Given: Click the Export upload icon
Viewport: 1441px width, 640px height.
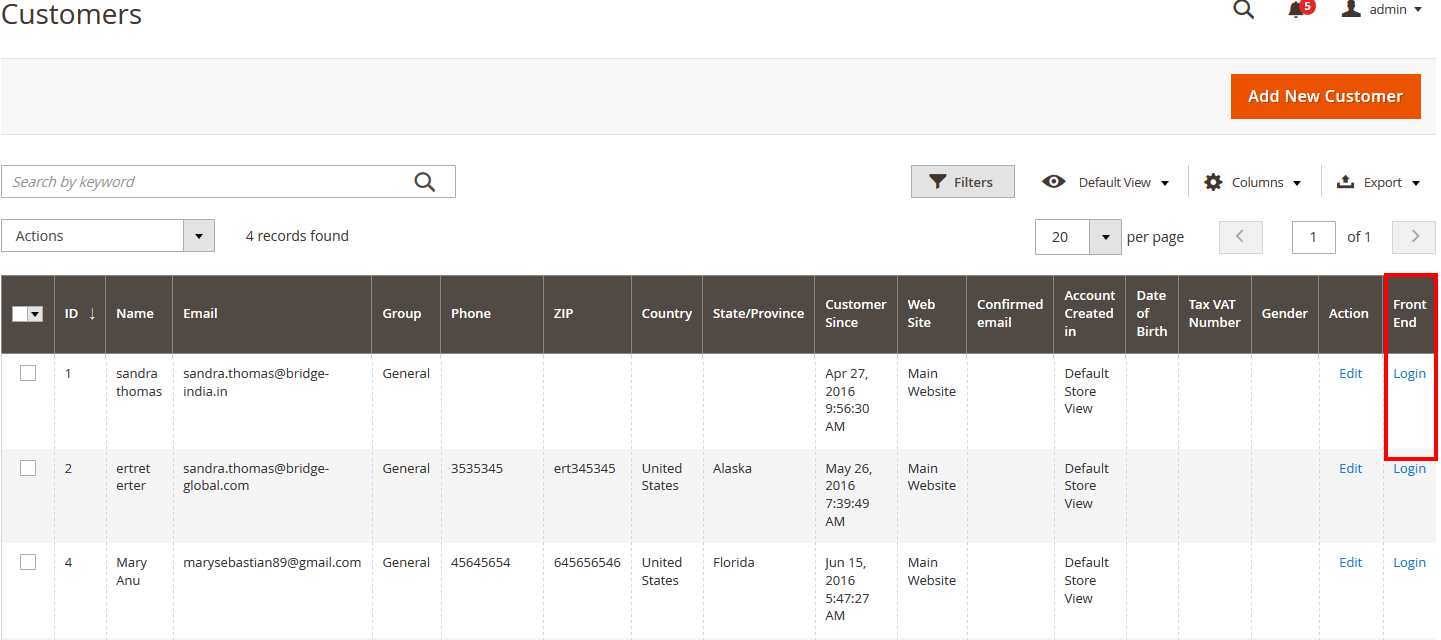Looking at the screenshot, I should [1345, 182].
